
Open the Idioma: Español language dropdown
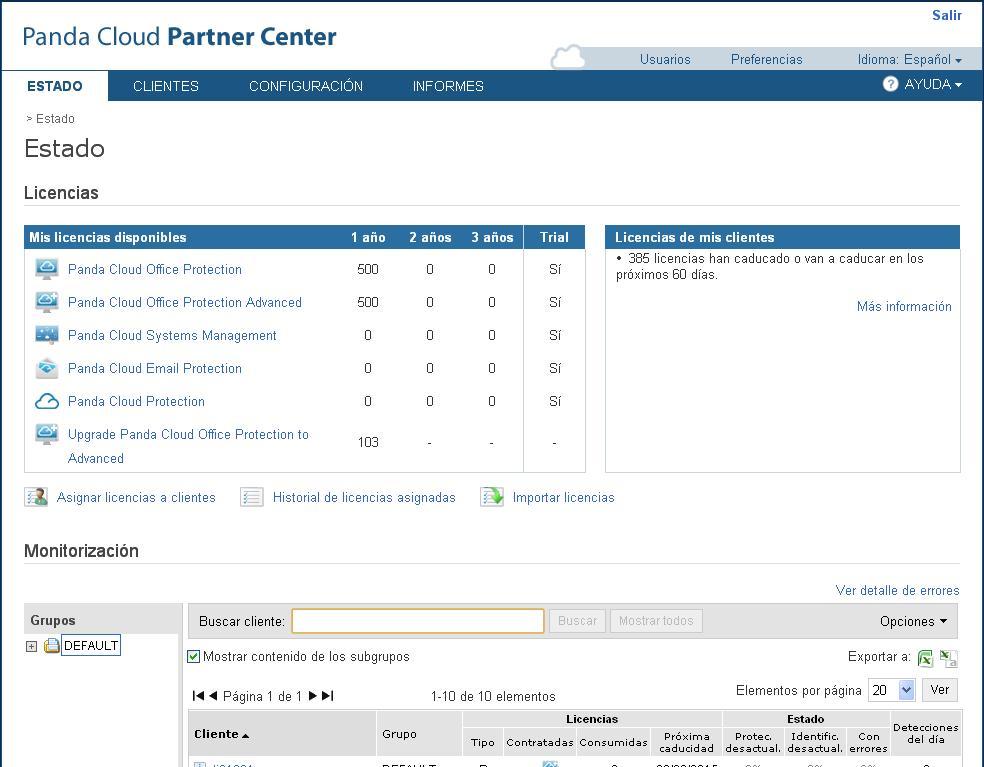tap(909, 59)
